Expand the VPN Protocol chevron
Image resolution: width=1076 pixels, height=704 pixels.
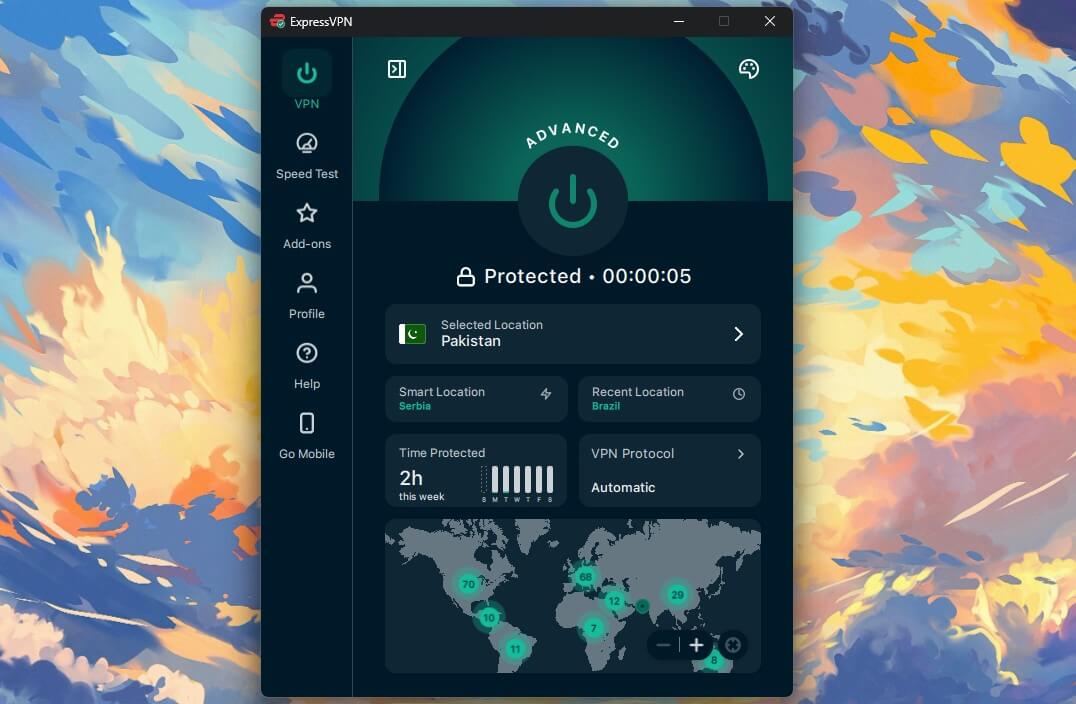pyautogui.click(x=740, y=454)
